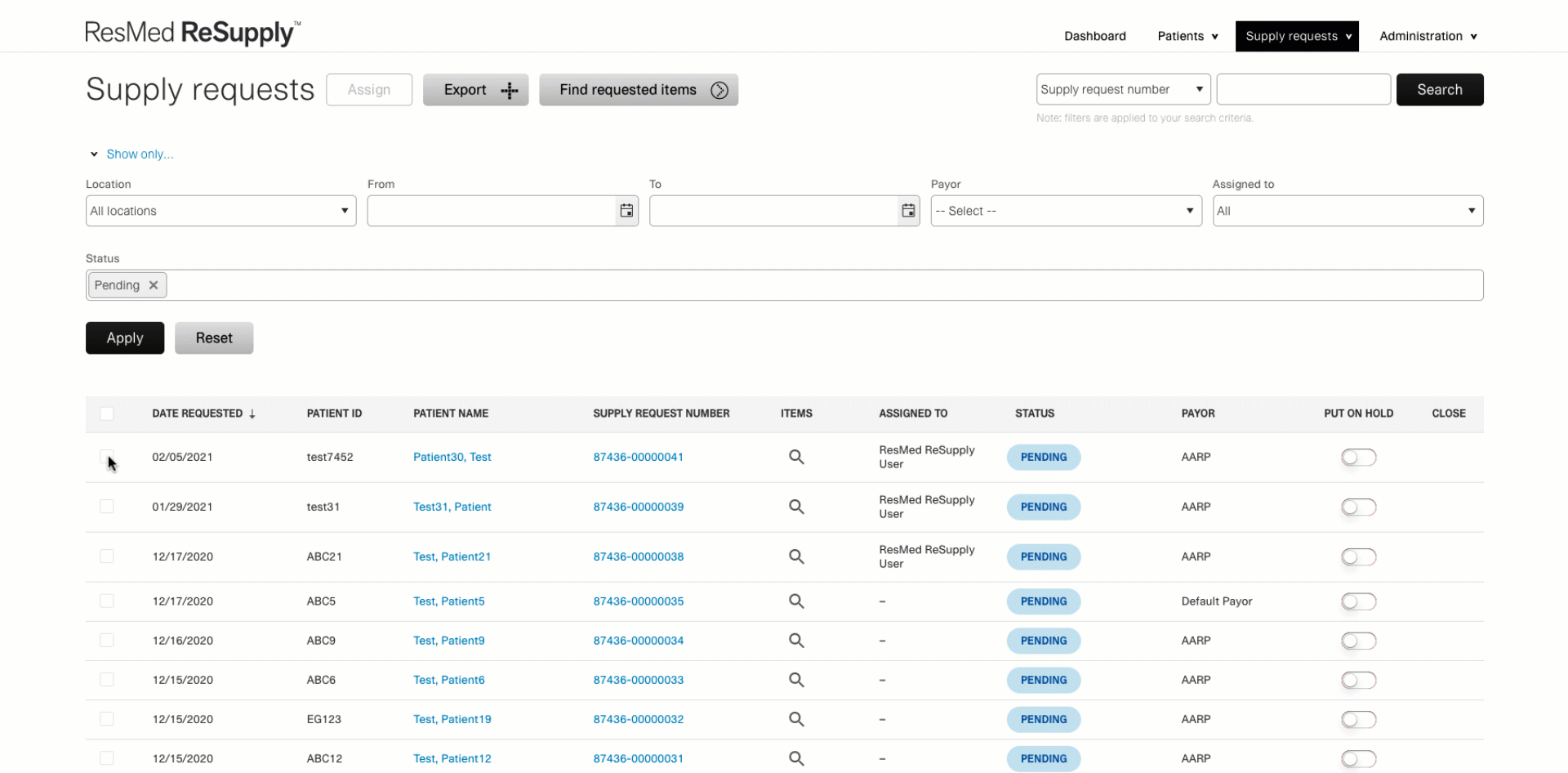
Task: Put request 87436-00000034 on hold
Action: point(1358,641)
